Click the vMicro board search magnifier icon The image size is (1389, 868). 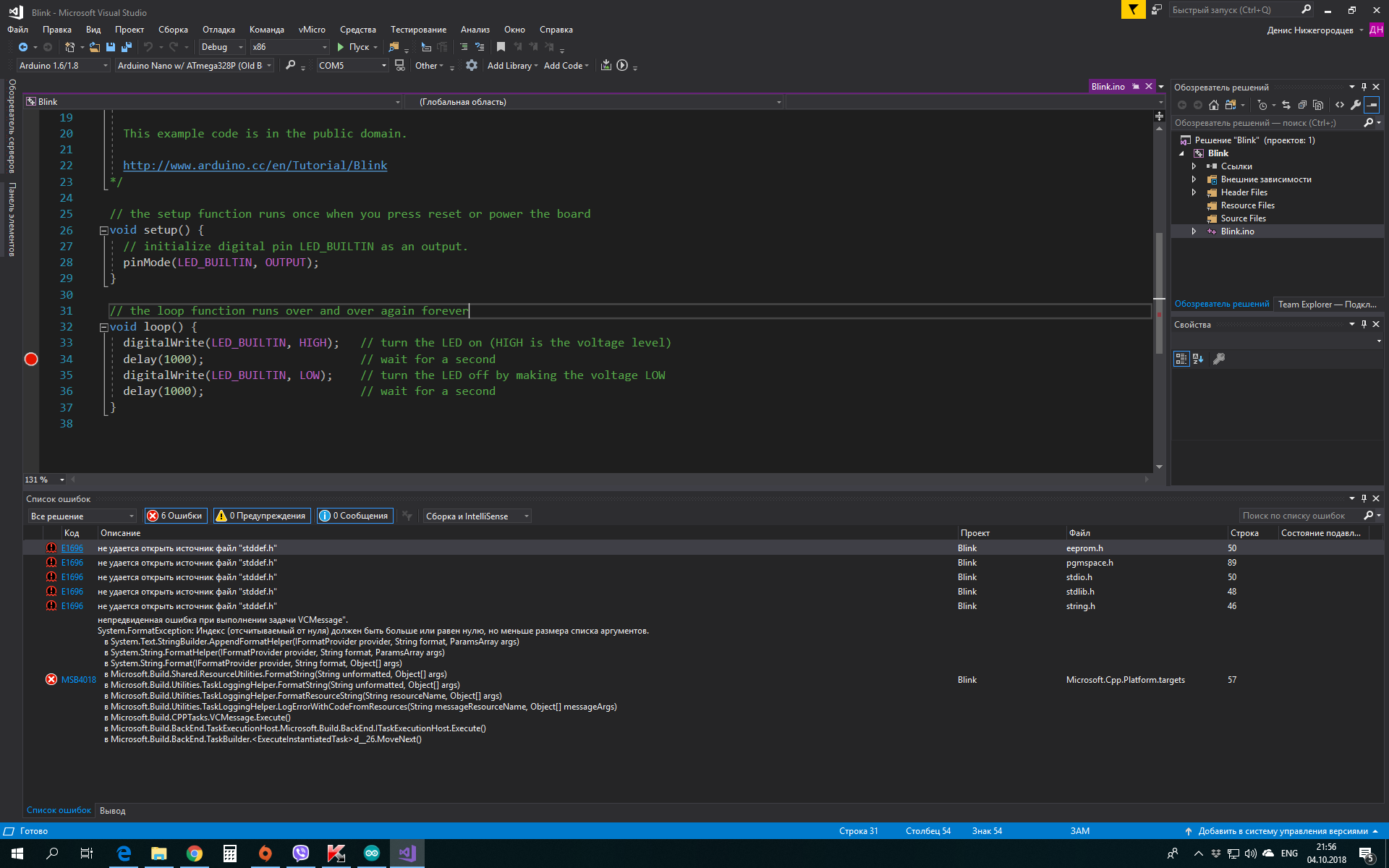[x=291, y=65]
